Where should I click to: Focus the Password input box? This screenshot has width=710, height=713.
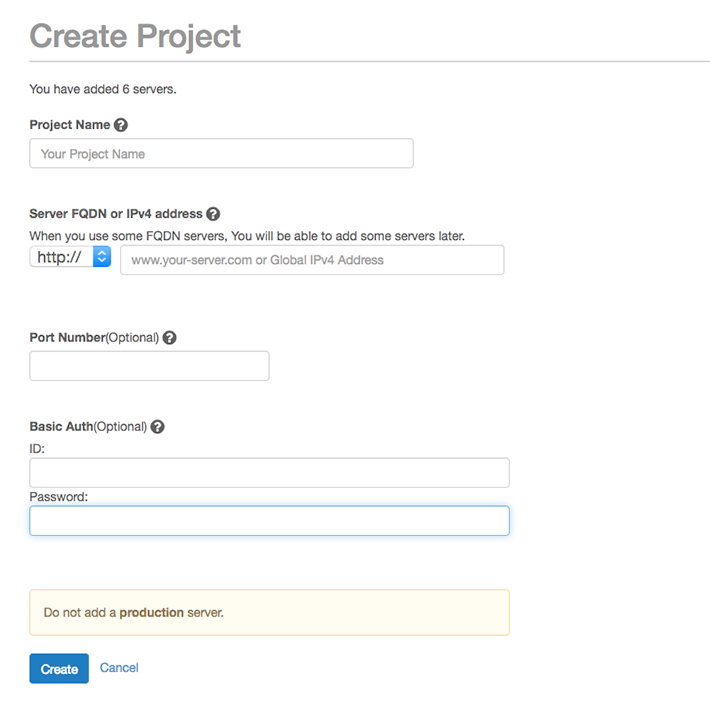click(269, 521)
